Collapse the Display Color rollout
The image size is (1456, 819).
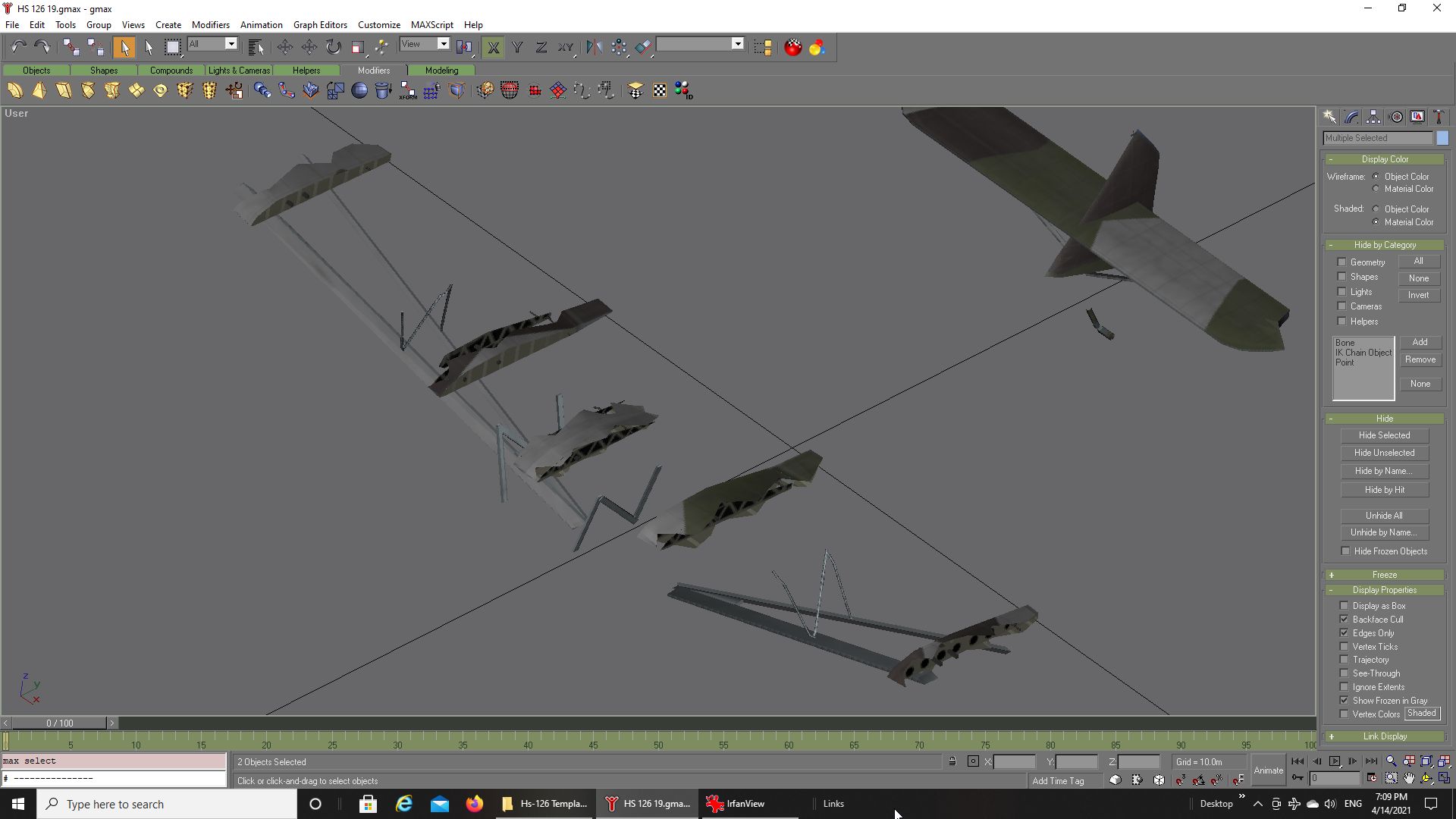(x=1384, y=159)
